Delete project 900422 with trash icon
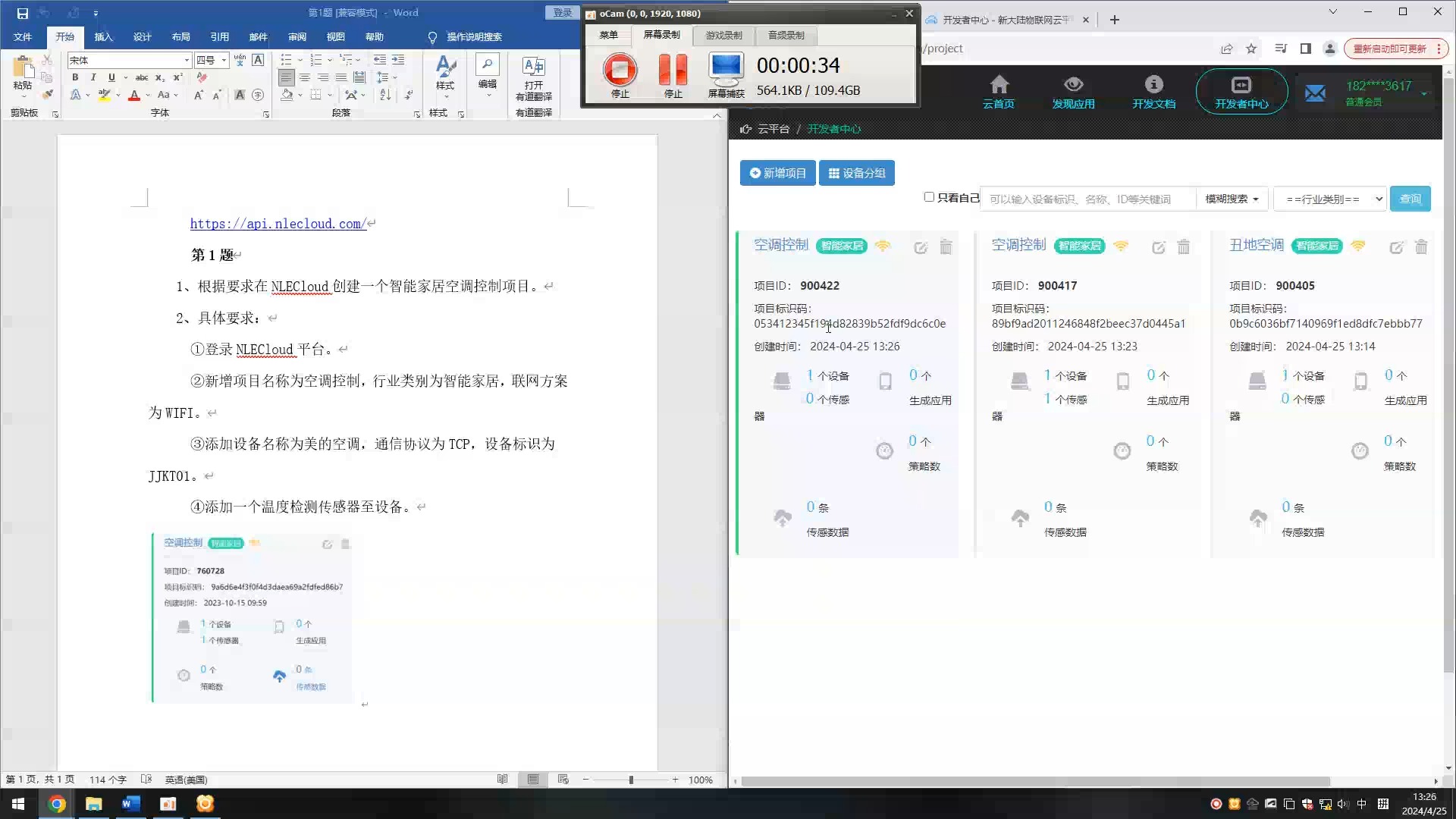Image resolution: width=1456 pixels, height=819 pixels. pyautogui.click(x=946, y=246)
